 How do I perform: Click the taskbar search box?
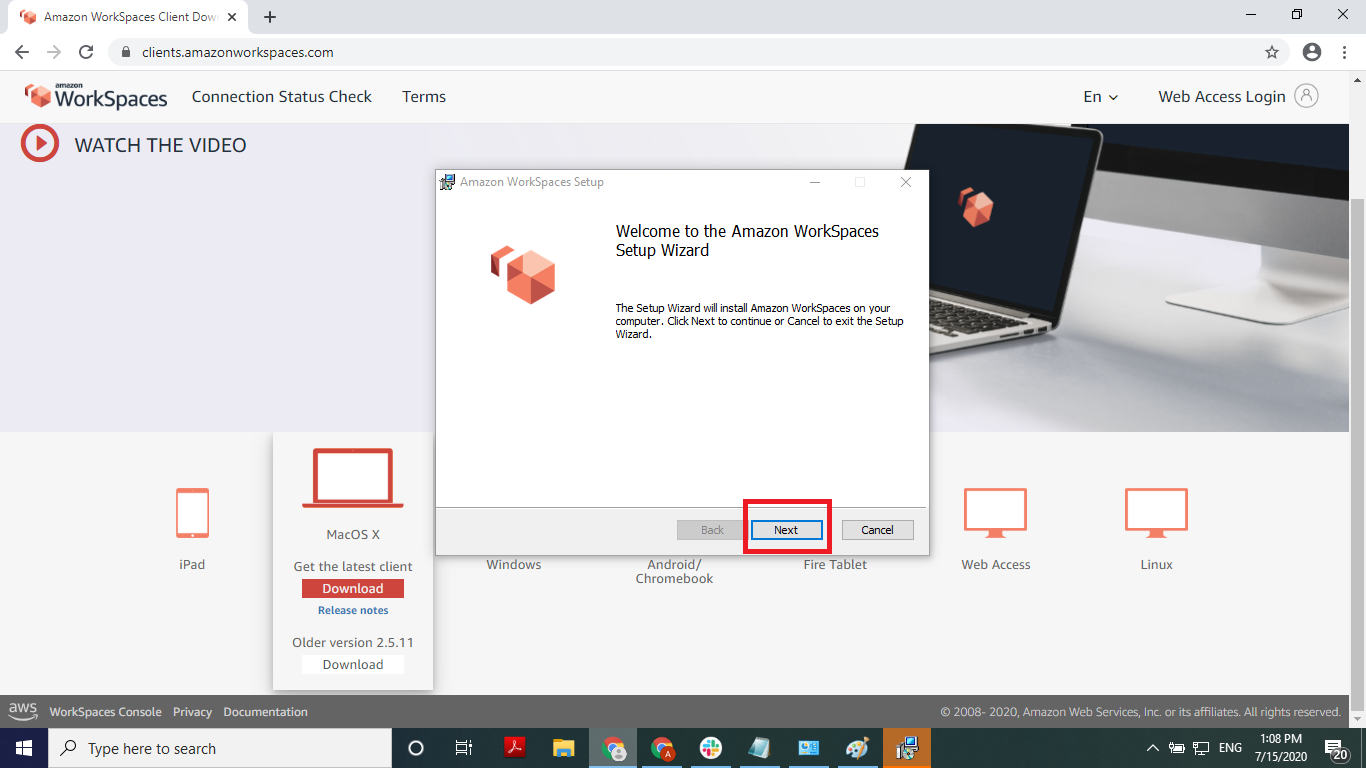pos(220,748)
